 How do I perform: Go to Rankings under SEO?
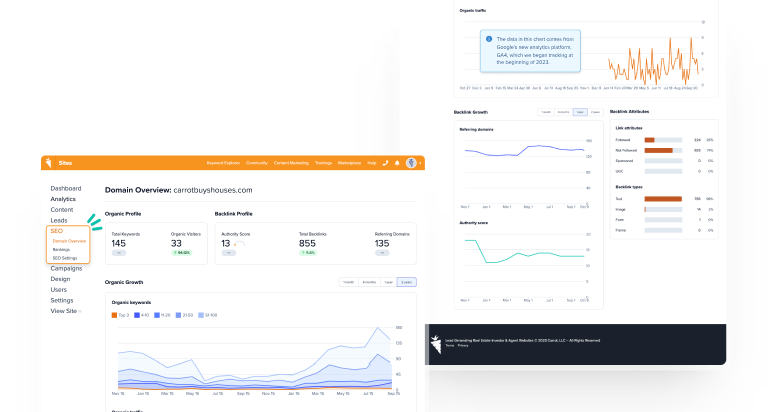point(62,249)
